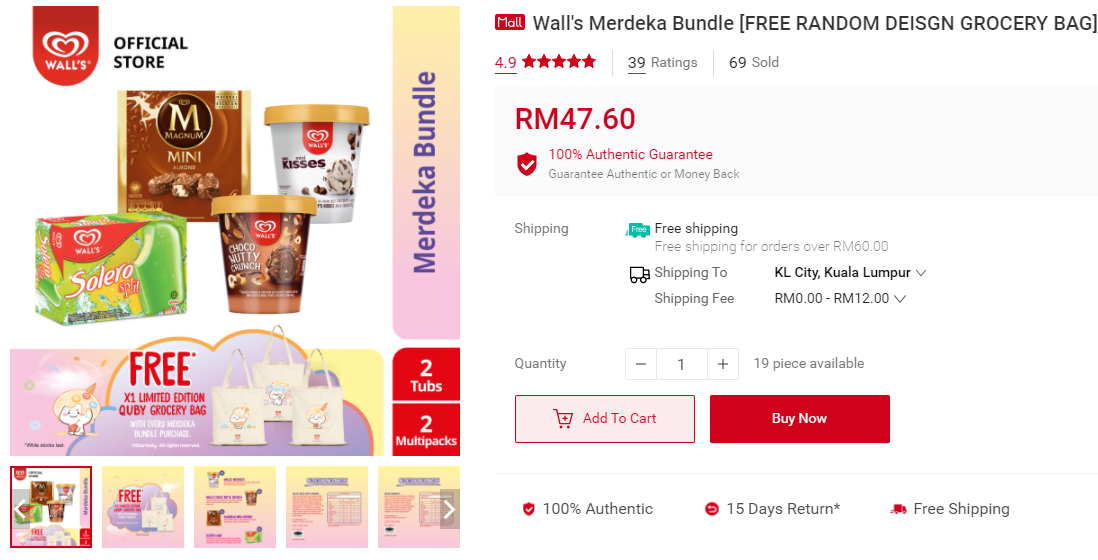Screen dimensions: 1098x560
Task: Click the Buy Now button
Action: pyautogui.click(x=800, y=419)
